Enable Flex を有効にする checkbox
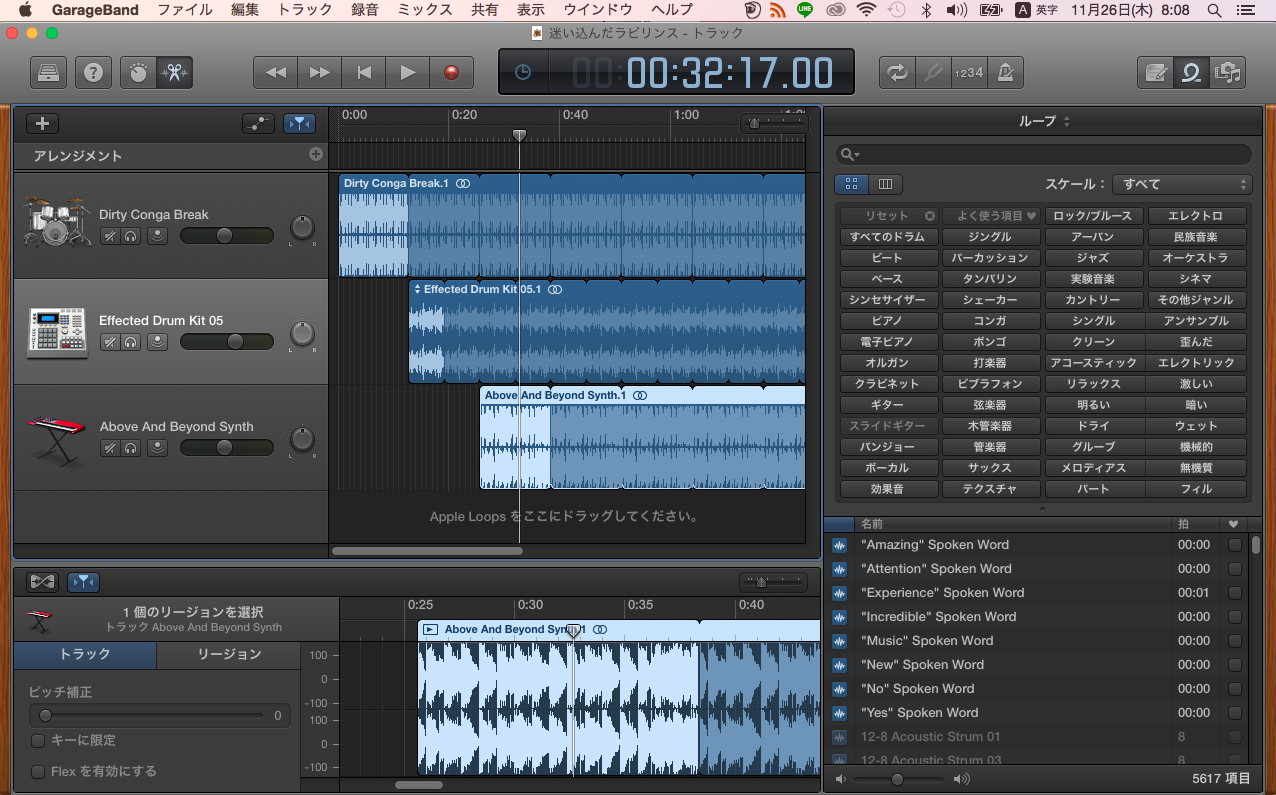This screenshot has height=795, width=1276. click(x=38, y=772)
